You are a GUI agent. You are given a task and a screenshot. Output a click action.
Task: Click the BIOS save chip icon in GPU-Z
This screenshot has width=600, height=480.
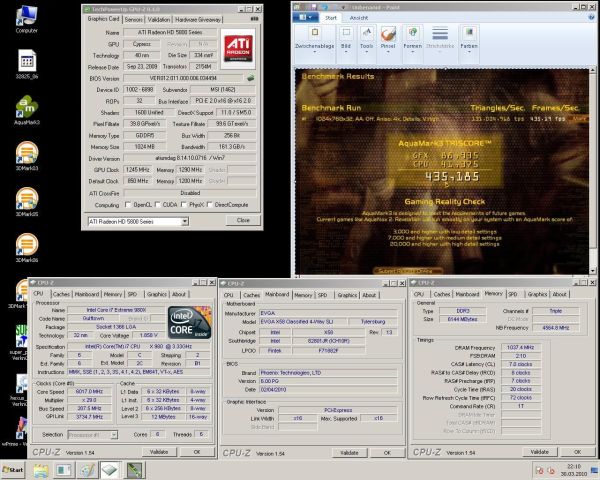click(x=251, y=78)
